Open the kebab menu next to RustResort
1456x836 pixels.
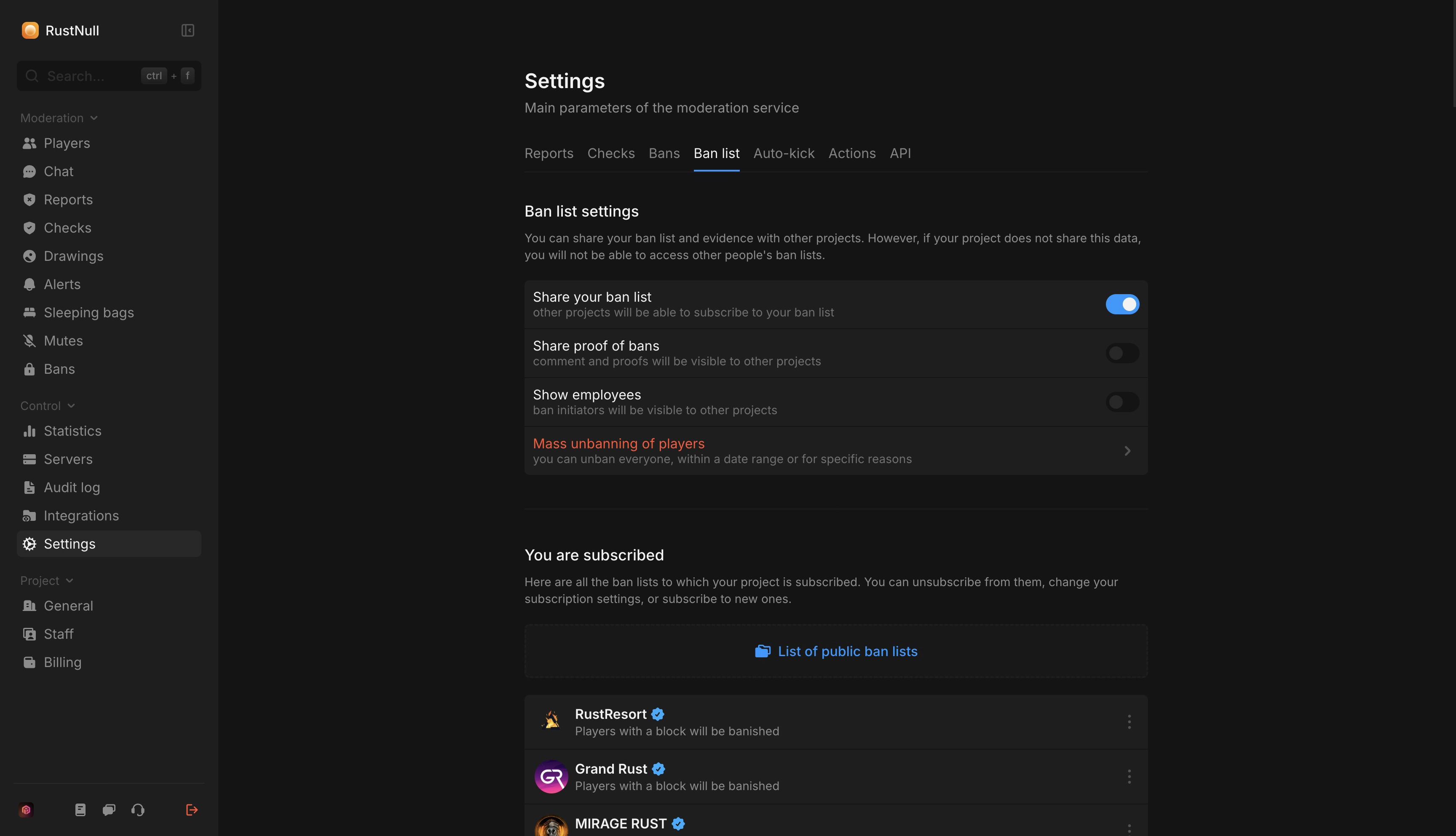pos(1129,722)
